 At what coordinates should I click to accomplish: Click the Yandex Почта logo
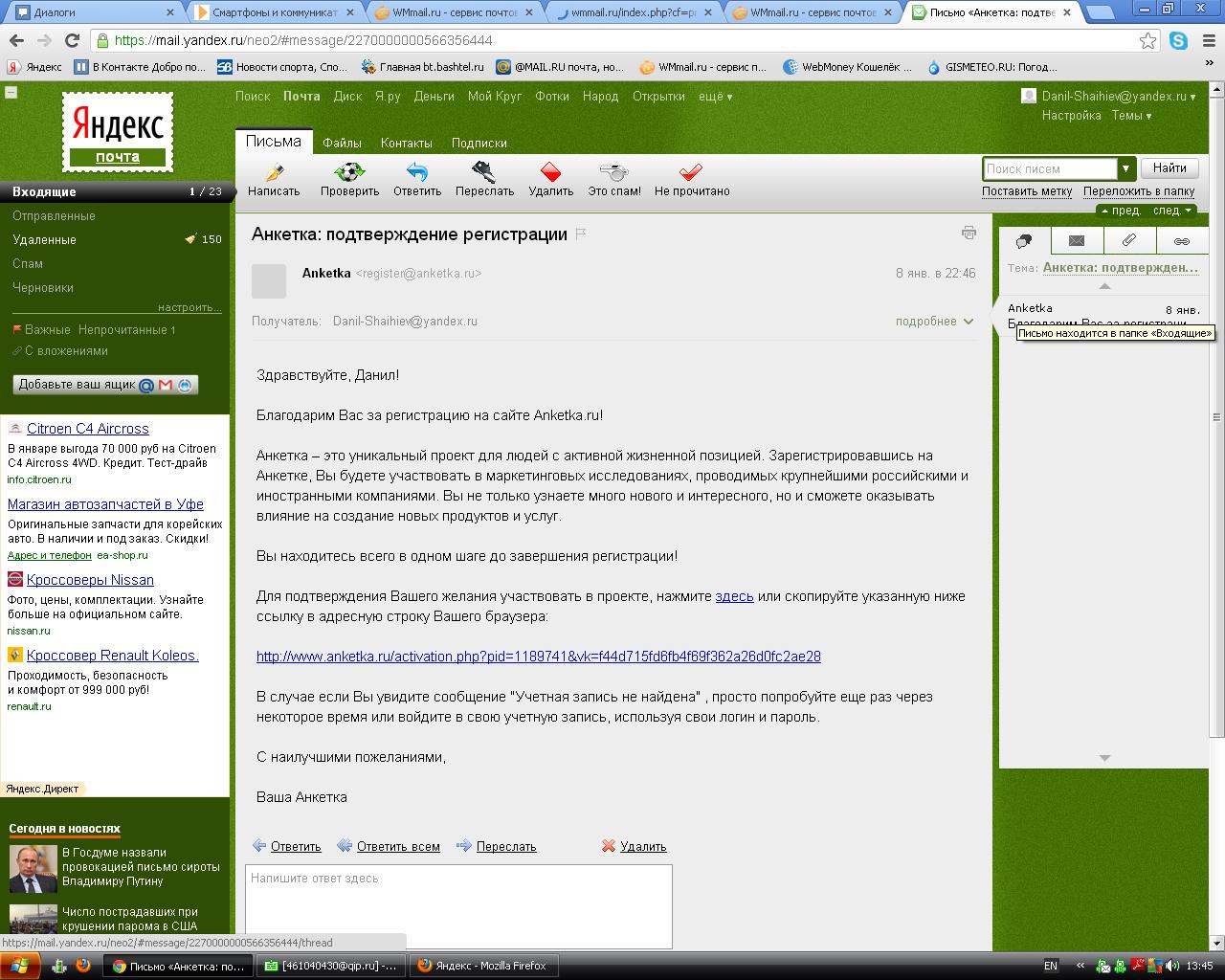118,132
